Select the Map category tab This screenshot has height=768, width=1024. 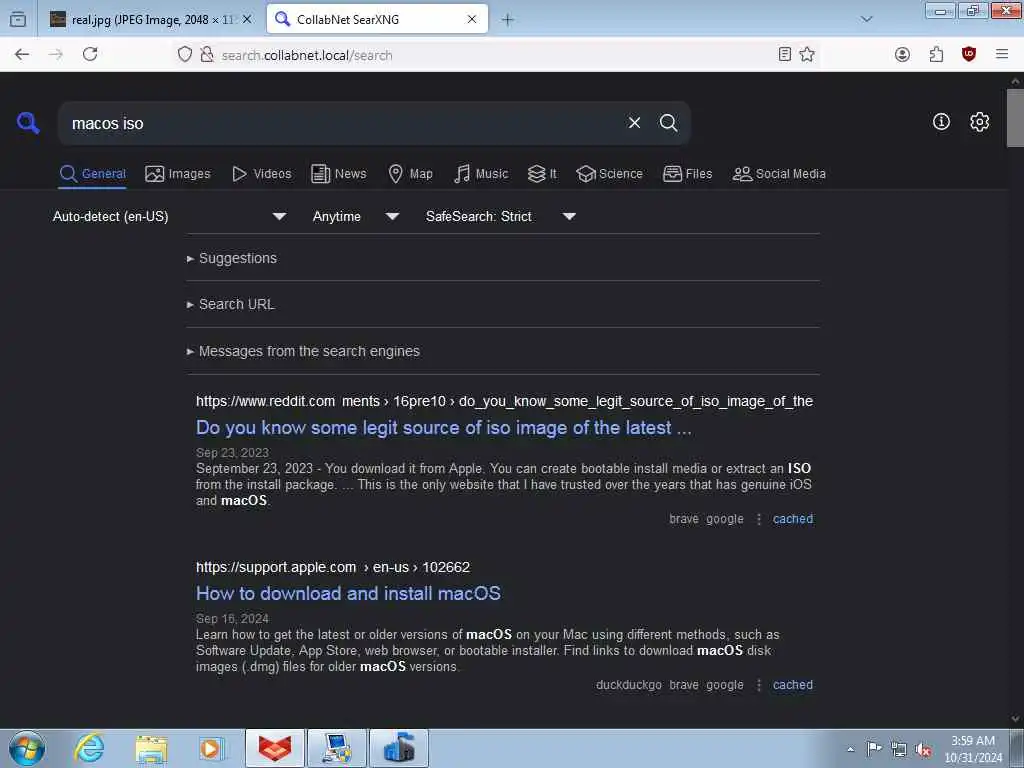coord(410,174)
